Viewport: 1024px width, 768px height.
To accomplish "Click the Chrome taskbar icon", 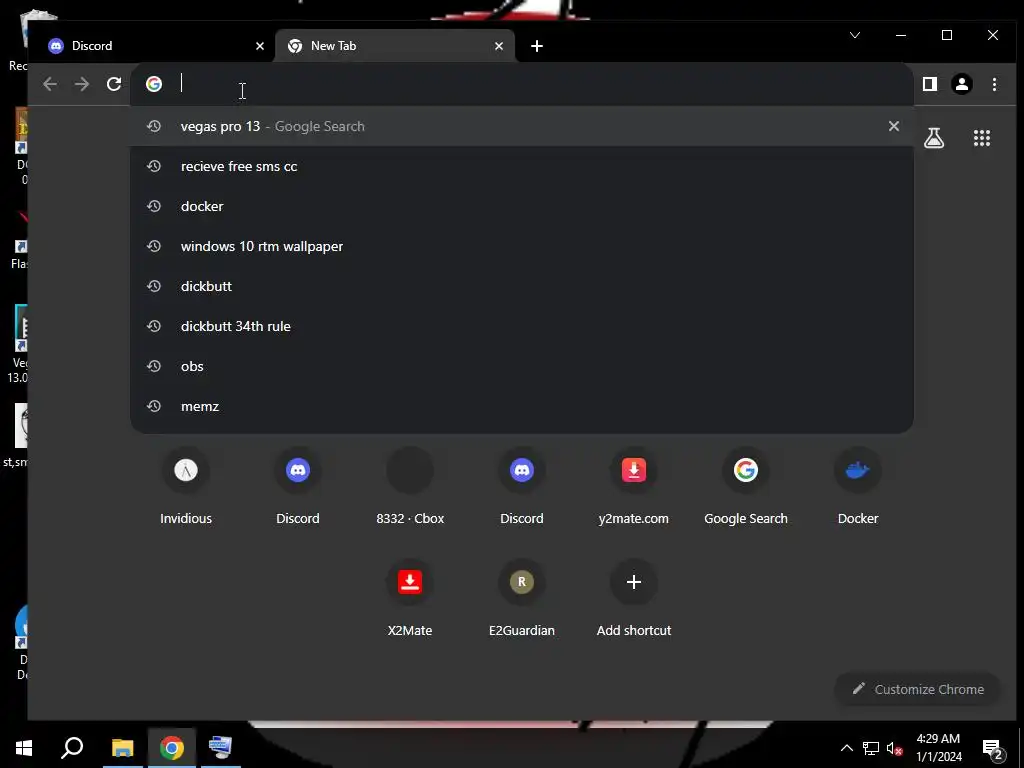I will (172, 748).
